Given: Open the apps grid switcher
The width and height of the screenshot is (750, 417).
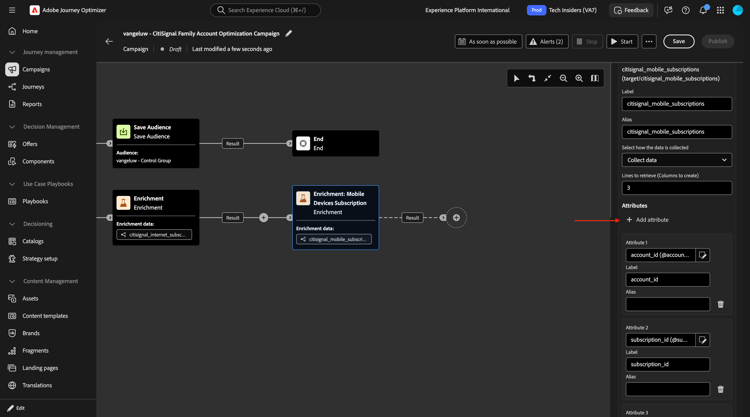Looking at the screenshot, I should pyautogui.click(x=720, y=10).
